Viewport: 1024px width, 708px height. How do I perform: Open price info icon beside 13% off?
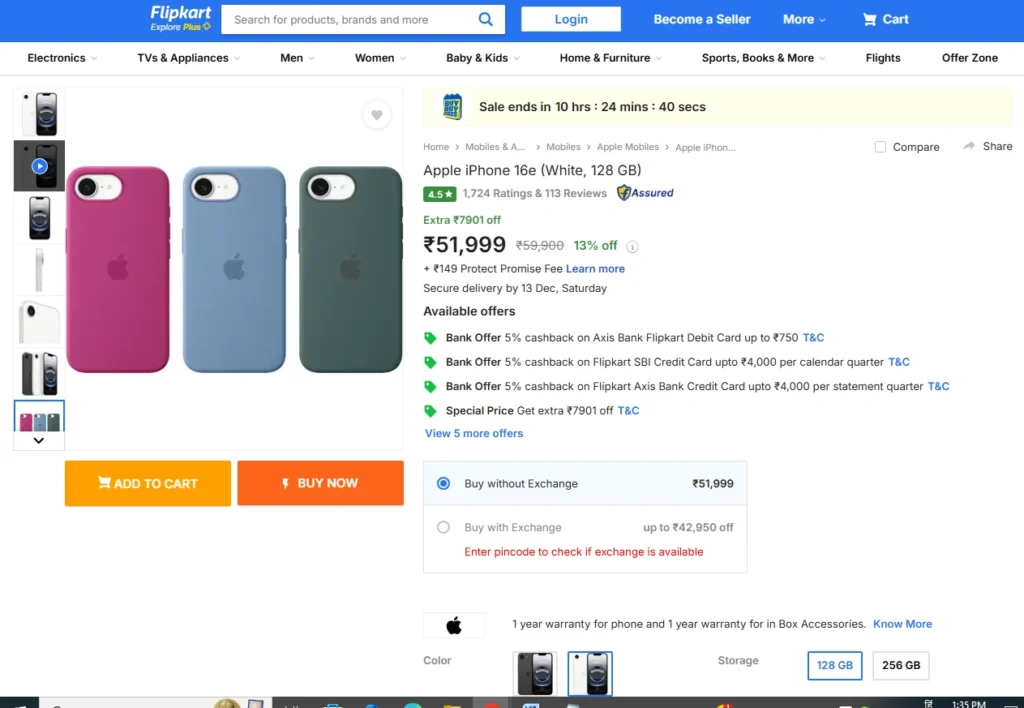click(x=633, y=246)
